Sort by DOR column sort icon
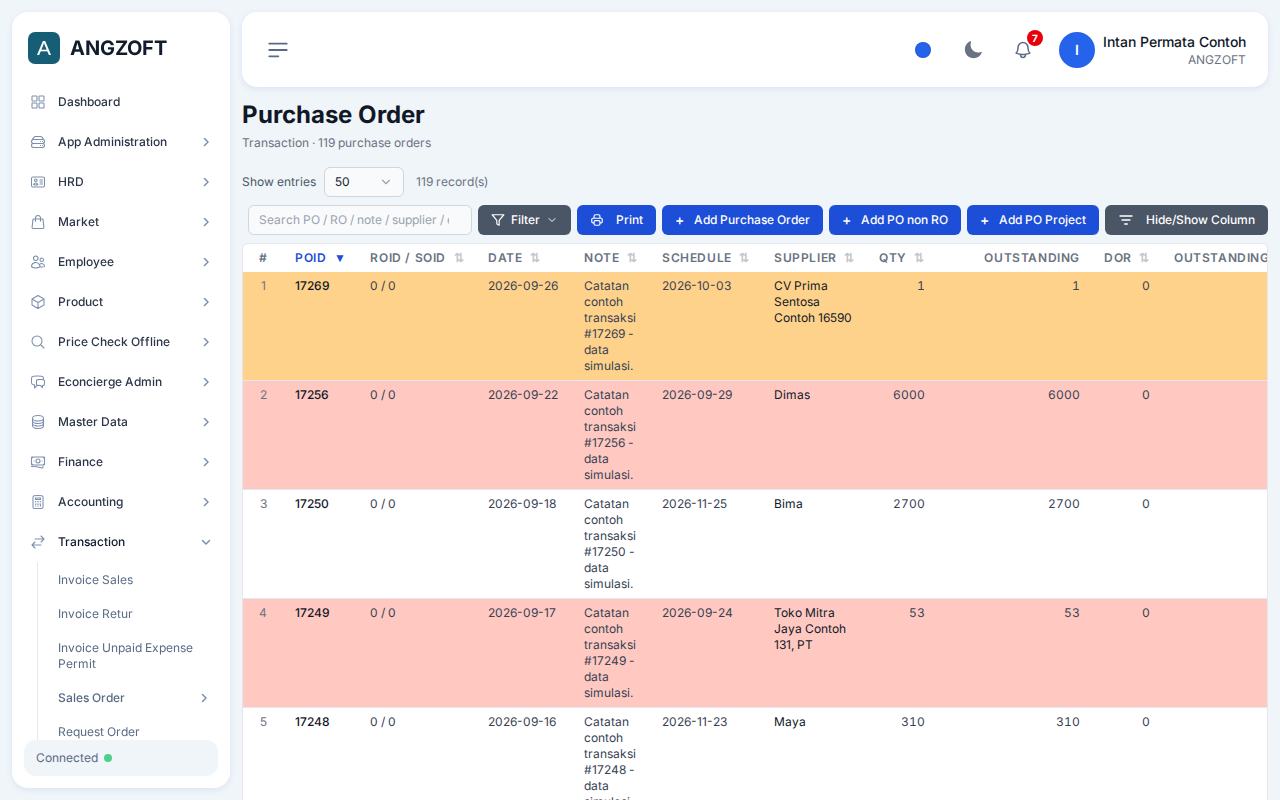This screenshot has height=800, width=1280. coord(1144,258)
